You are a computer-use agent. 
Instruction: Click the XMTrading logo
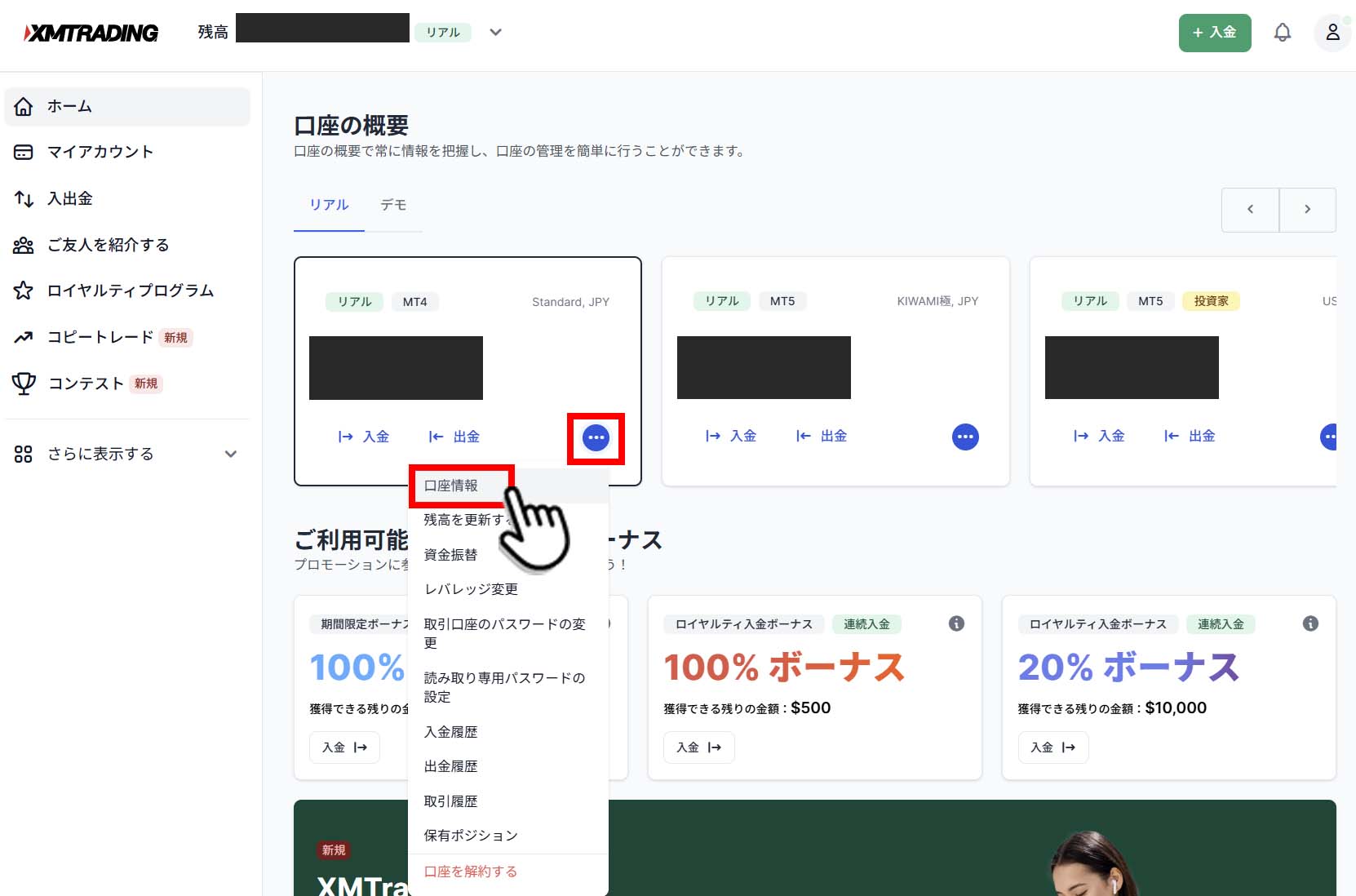click(91, 33)
